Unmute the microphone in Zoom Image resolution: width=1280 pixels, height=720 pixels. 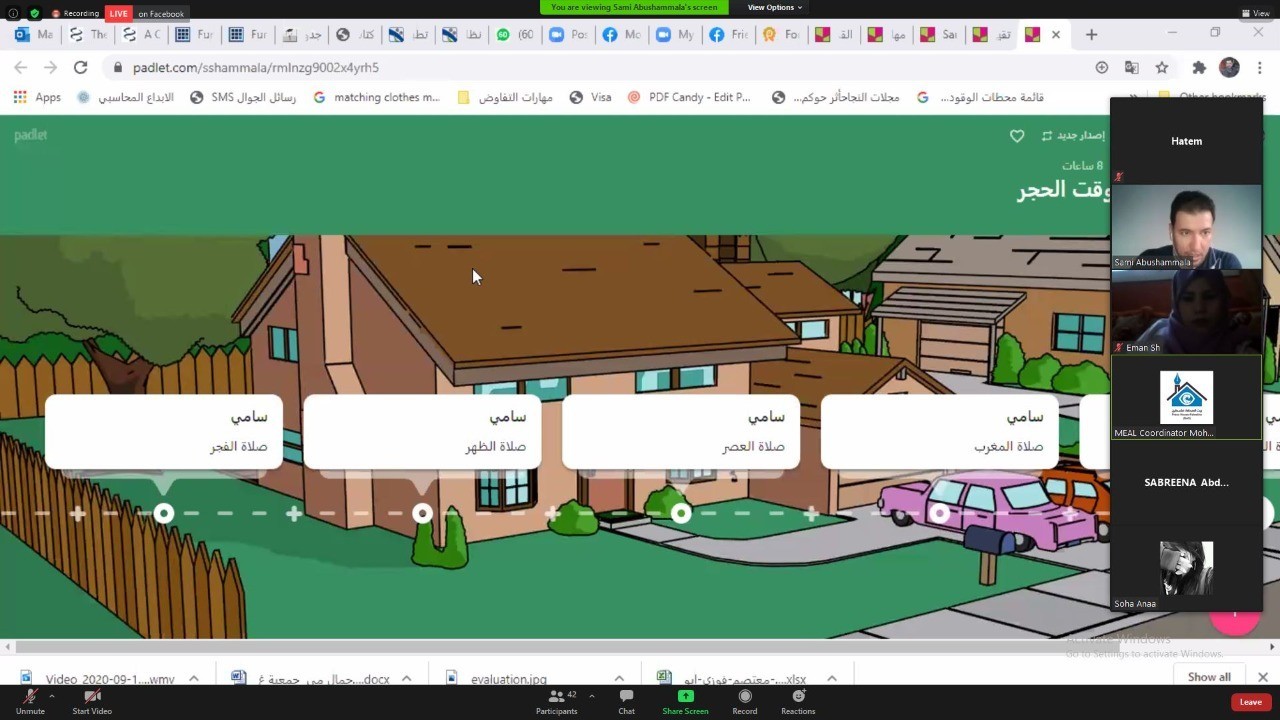pos(30,698)
